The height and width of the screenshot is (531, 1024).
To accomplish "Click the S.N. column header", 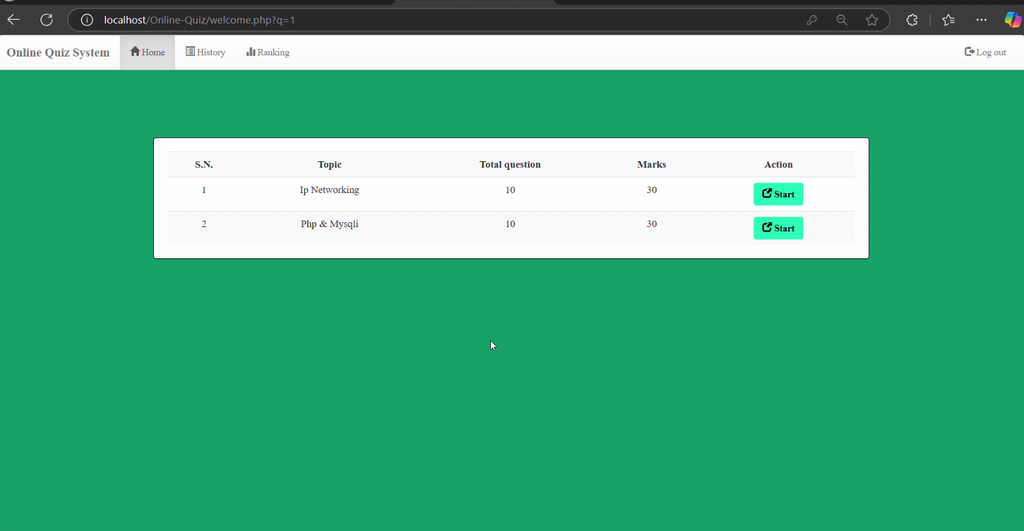I will (x=204, y=165).
